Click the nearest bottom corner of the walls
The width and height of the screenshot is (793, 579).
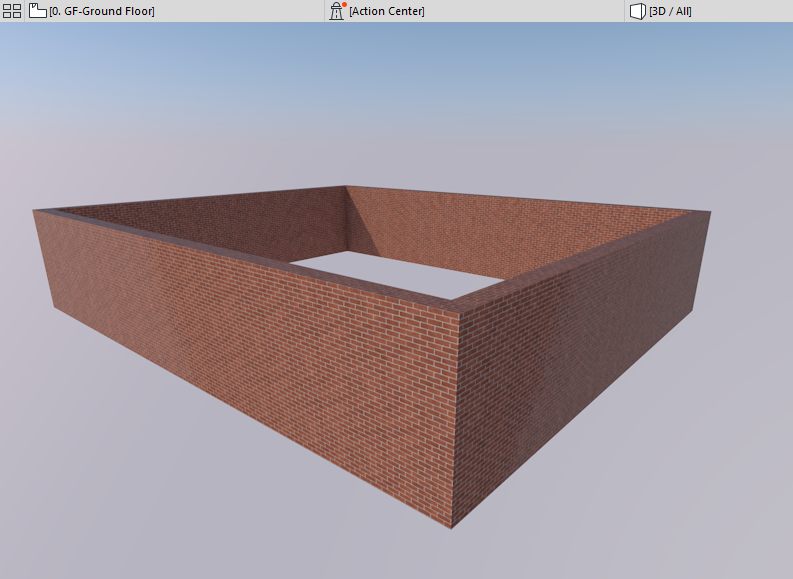(451, 528)
